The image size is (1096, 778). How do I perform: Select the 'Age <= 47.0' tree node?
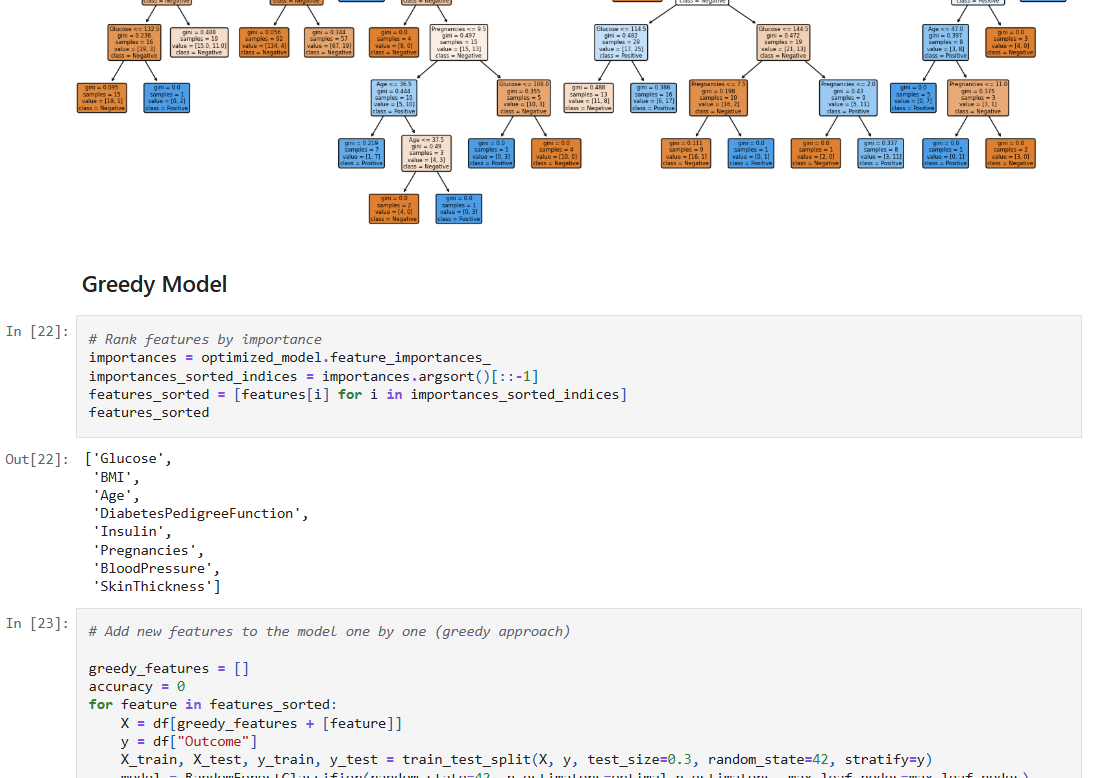coord(946,42)
